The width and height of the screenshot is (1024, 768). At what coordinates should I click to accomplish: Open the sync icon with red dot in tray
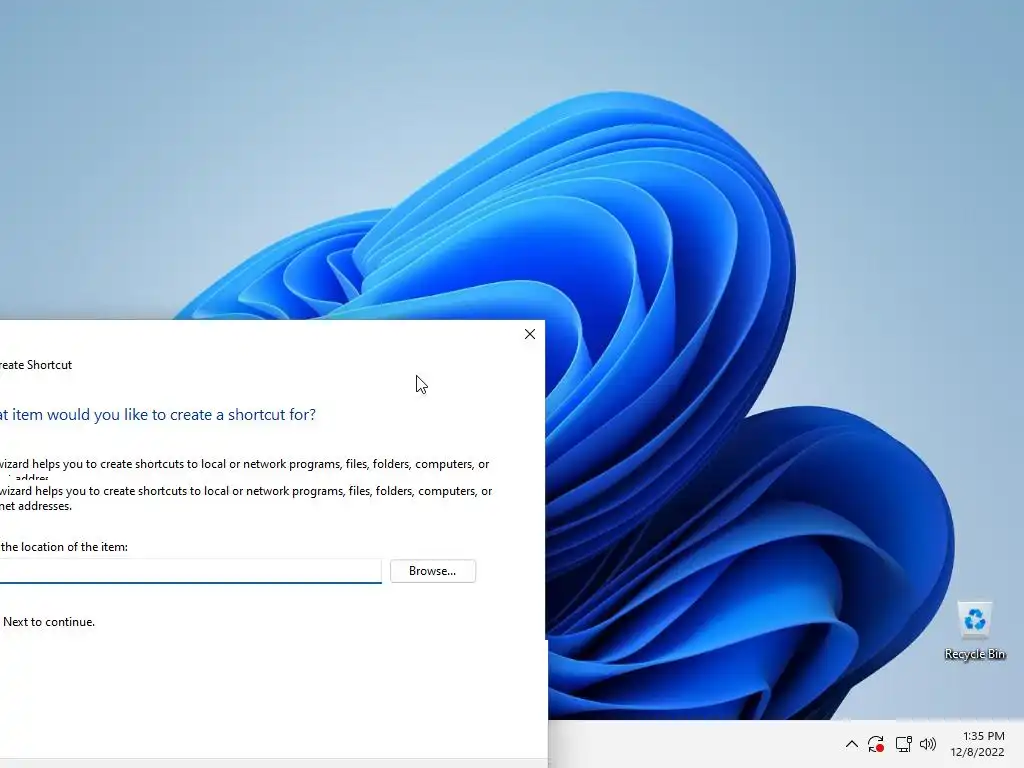(x=876, y=744)
